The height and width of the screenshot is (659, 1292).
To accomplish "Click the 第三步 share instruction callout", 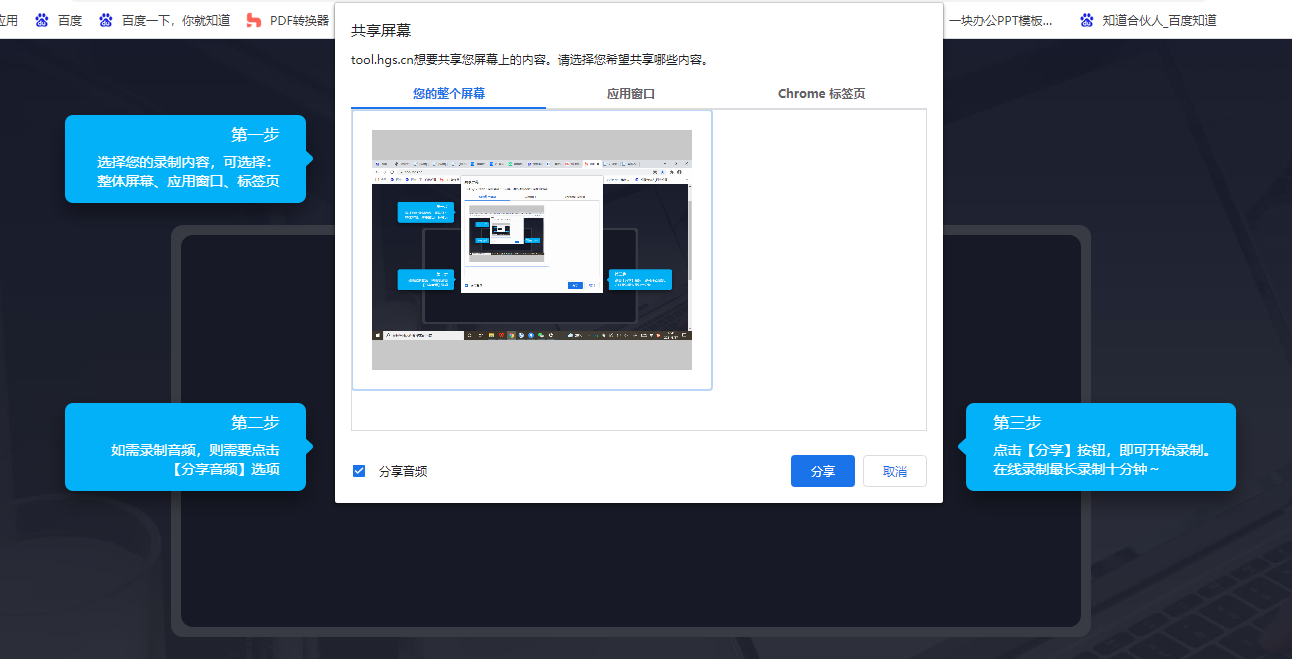I will click(x=1100, y=447).
